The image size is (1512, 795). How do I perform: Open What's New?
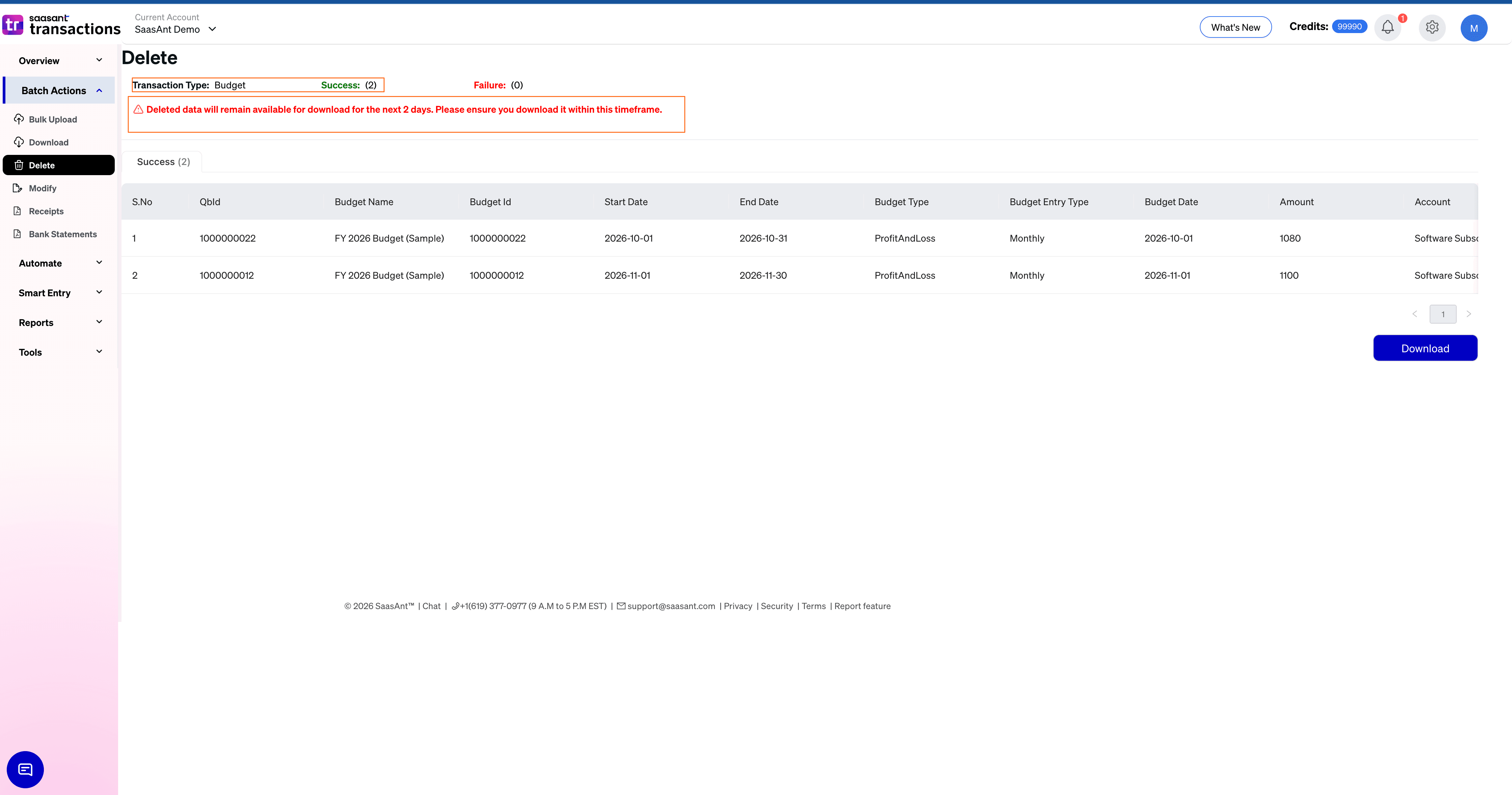(1236, 27)
